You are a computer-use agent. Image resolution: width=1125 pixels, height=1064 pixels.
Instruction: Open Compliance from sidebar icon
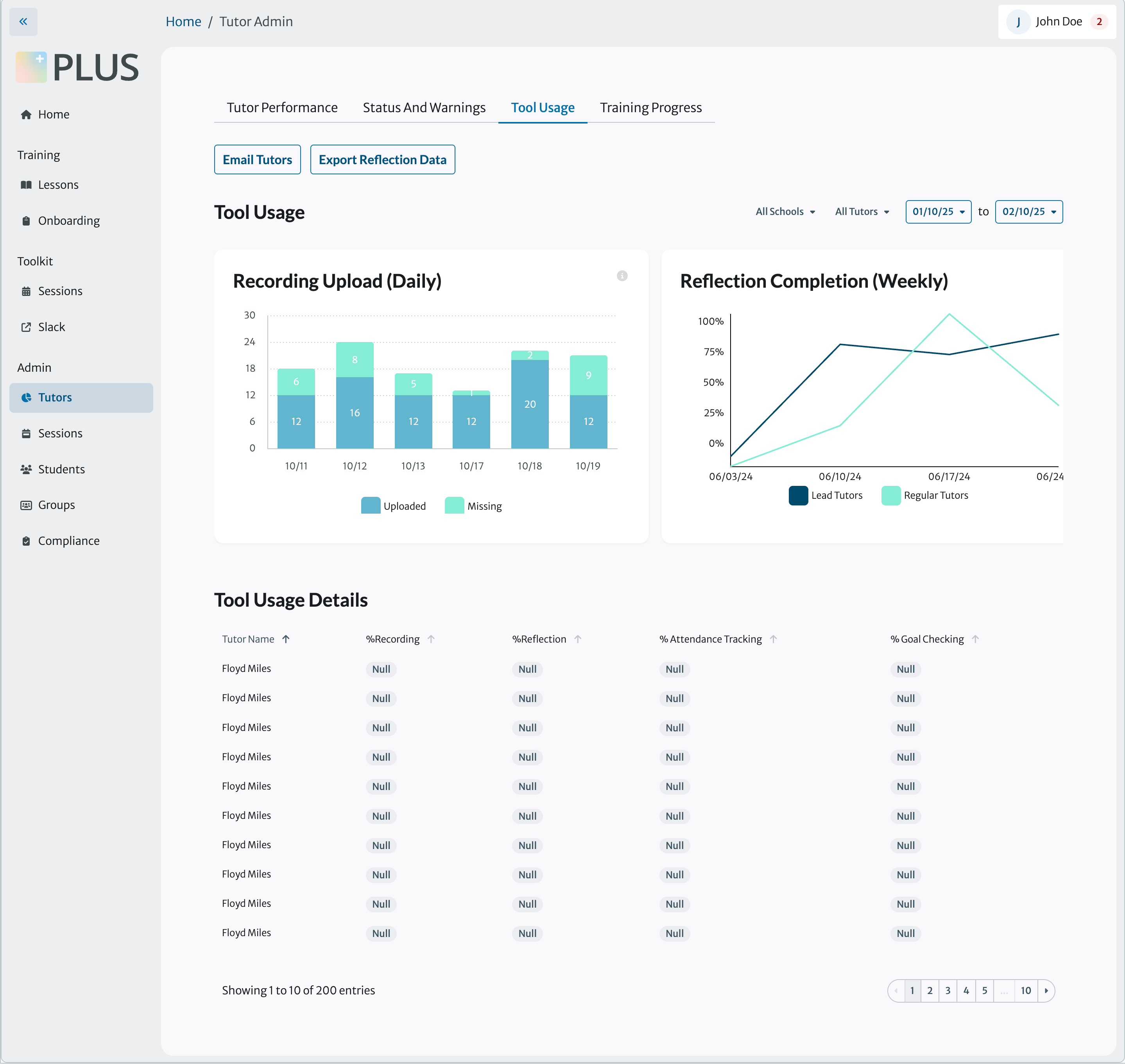tap(26, 541)
